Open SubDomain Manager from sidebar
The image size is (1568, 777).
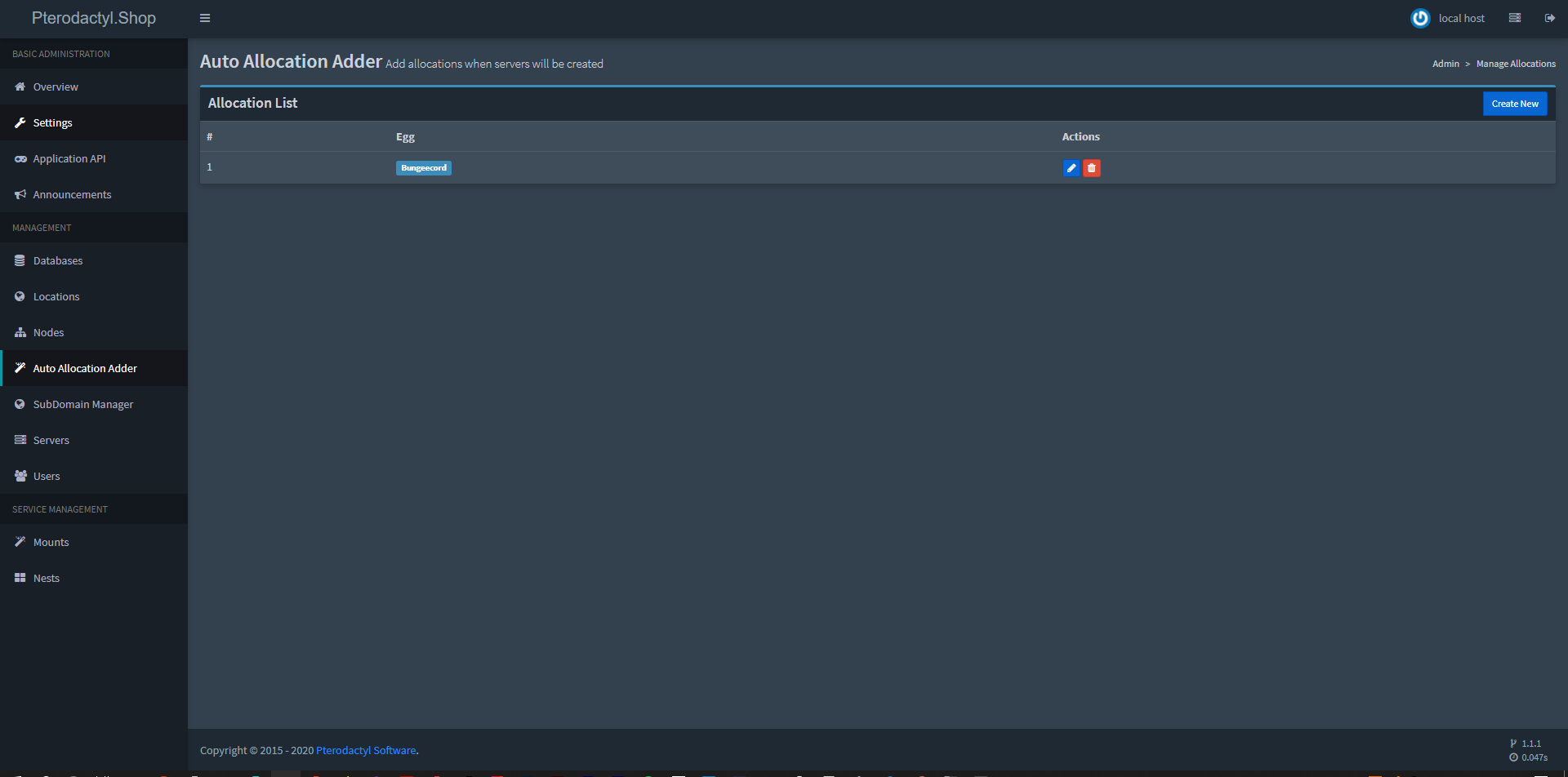[x=83, y=404]
